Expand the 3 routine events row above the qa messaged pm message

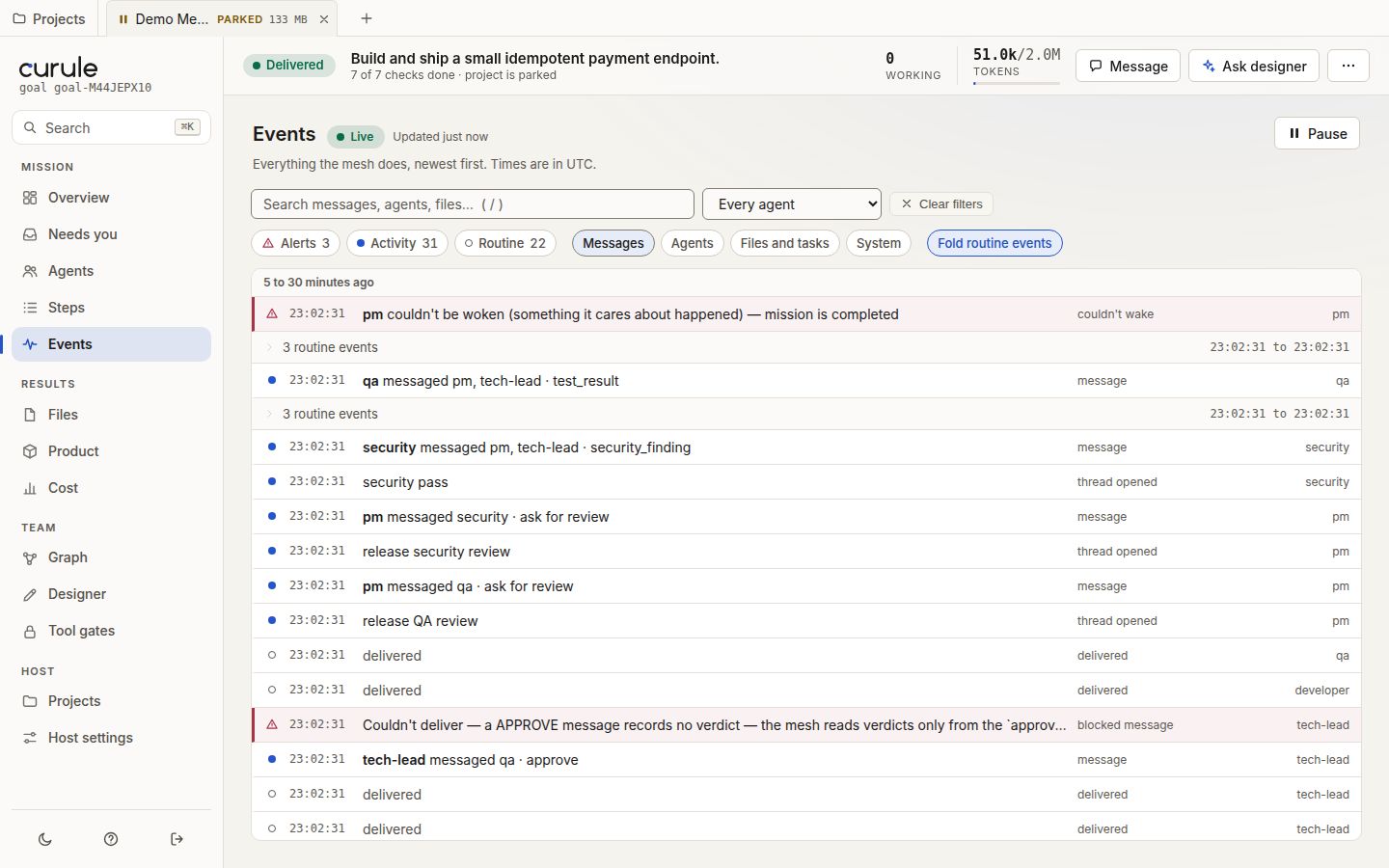(806, 347)
